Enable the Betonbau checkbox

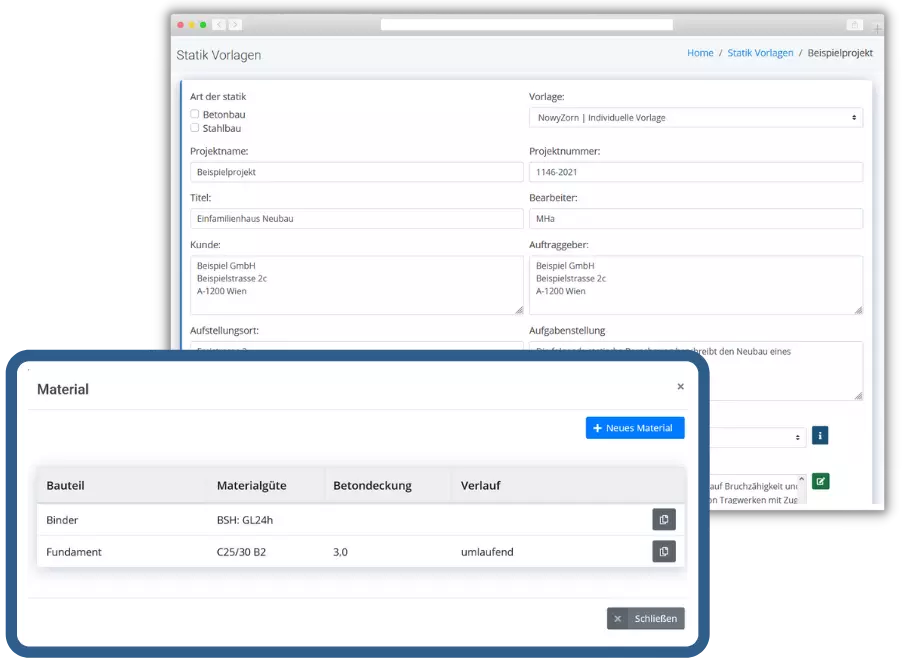pyautogui.click(x=195, y=114)
